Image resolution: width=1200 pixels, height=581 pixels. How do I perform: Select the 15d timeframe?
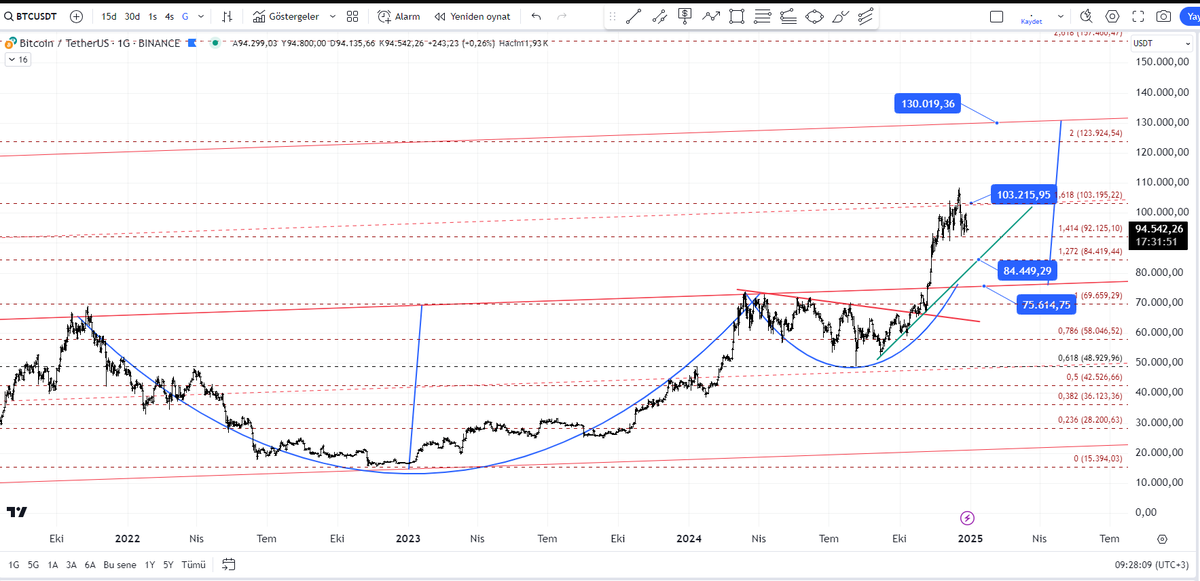pyautogui.click(x=109, y=17)
